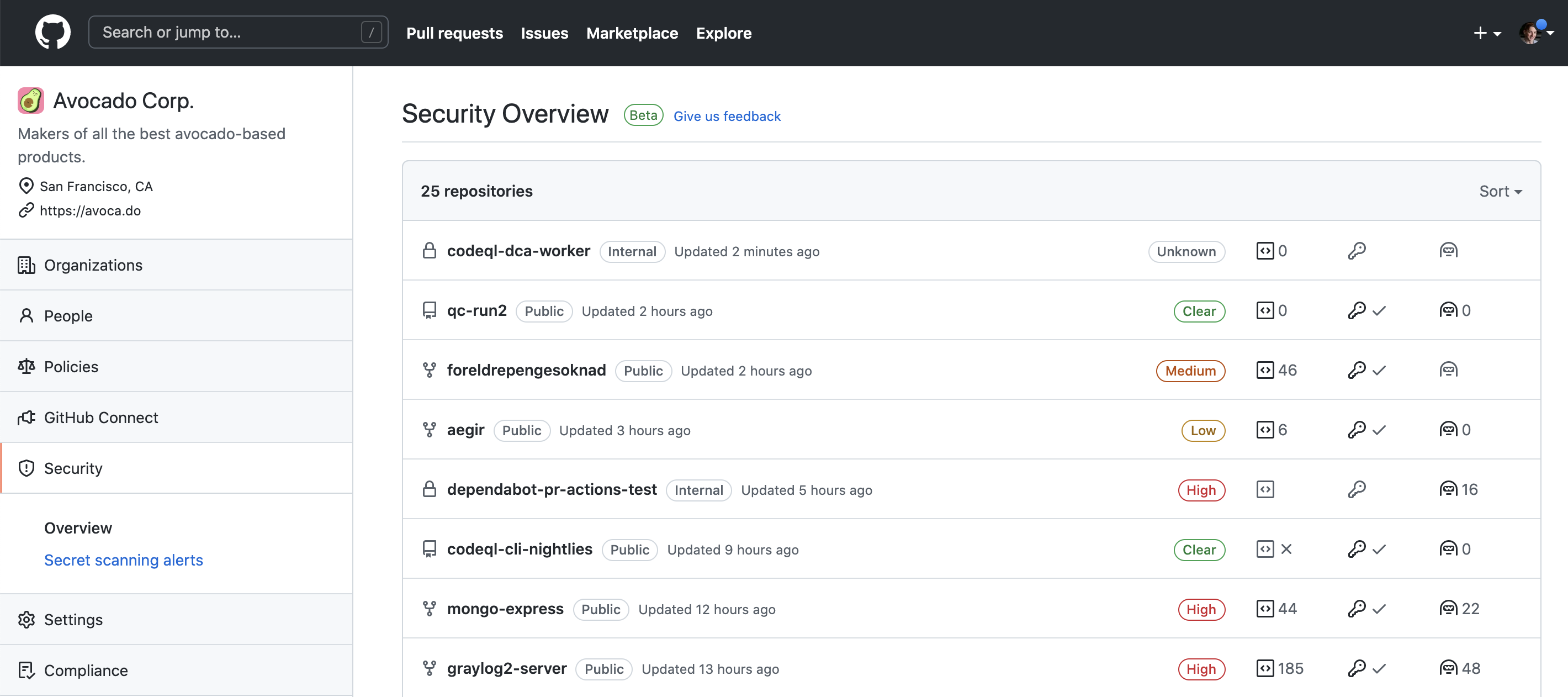Open Explore in the top nav
1568x697 pixels.
(x=724, y=33)
